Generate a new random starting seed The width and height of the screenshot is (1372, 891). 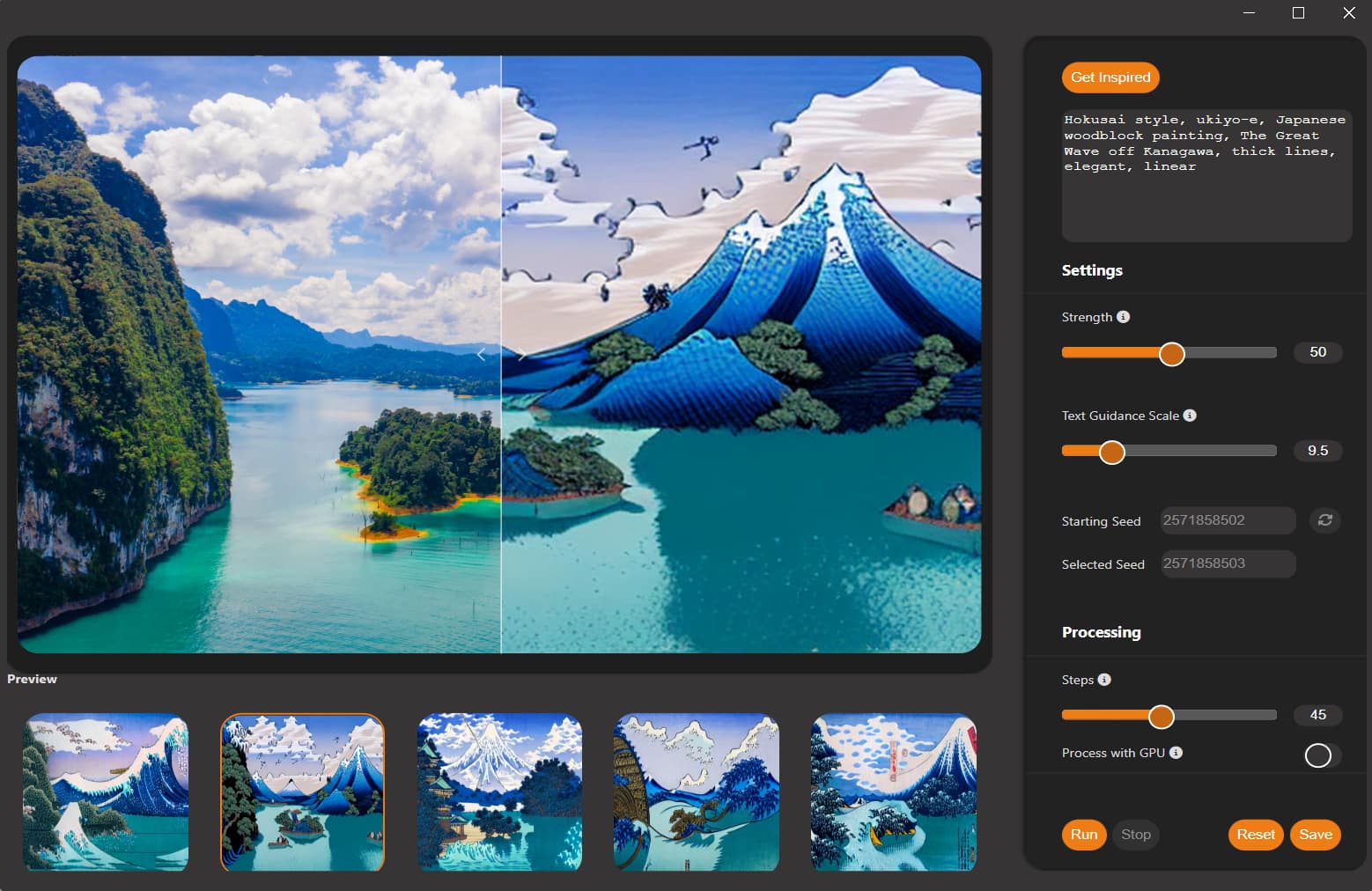(x=1324, y=520)
